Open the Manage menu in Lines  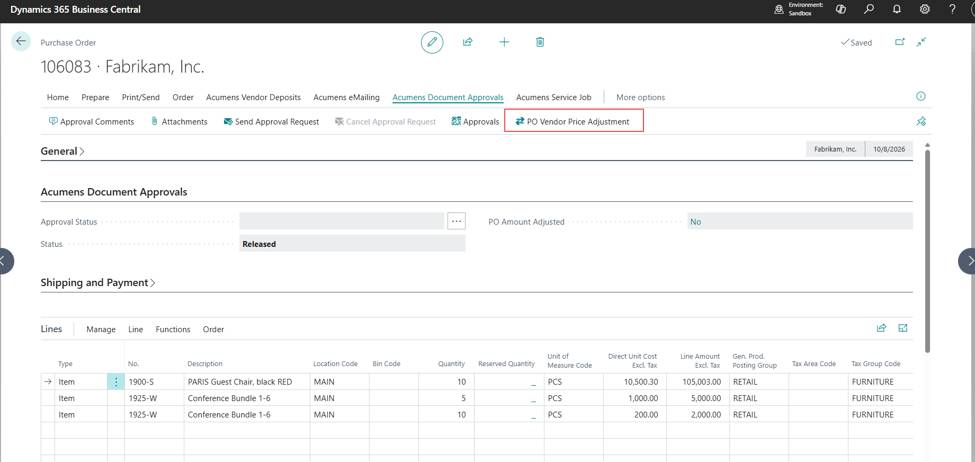click(x=101, y=329)
